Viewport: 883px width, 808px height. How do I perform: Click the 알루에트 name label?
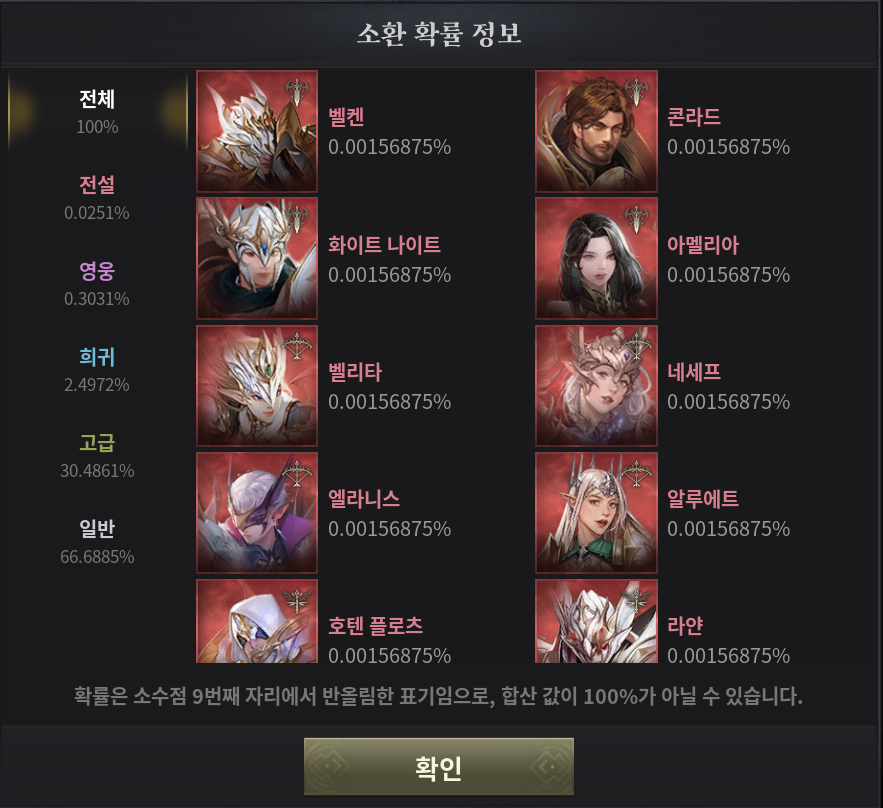tap(703, 499)
